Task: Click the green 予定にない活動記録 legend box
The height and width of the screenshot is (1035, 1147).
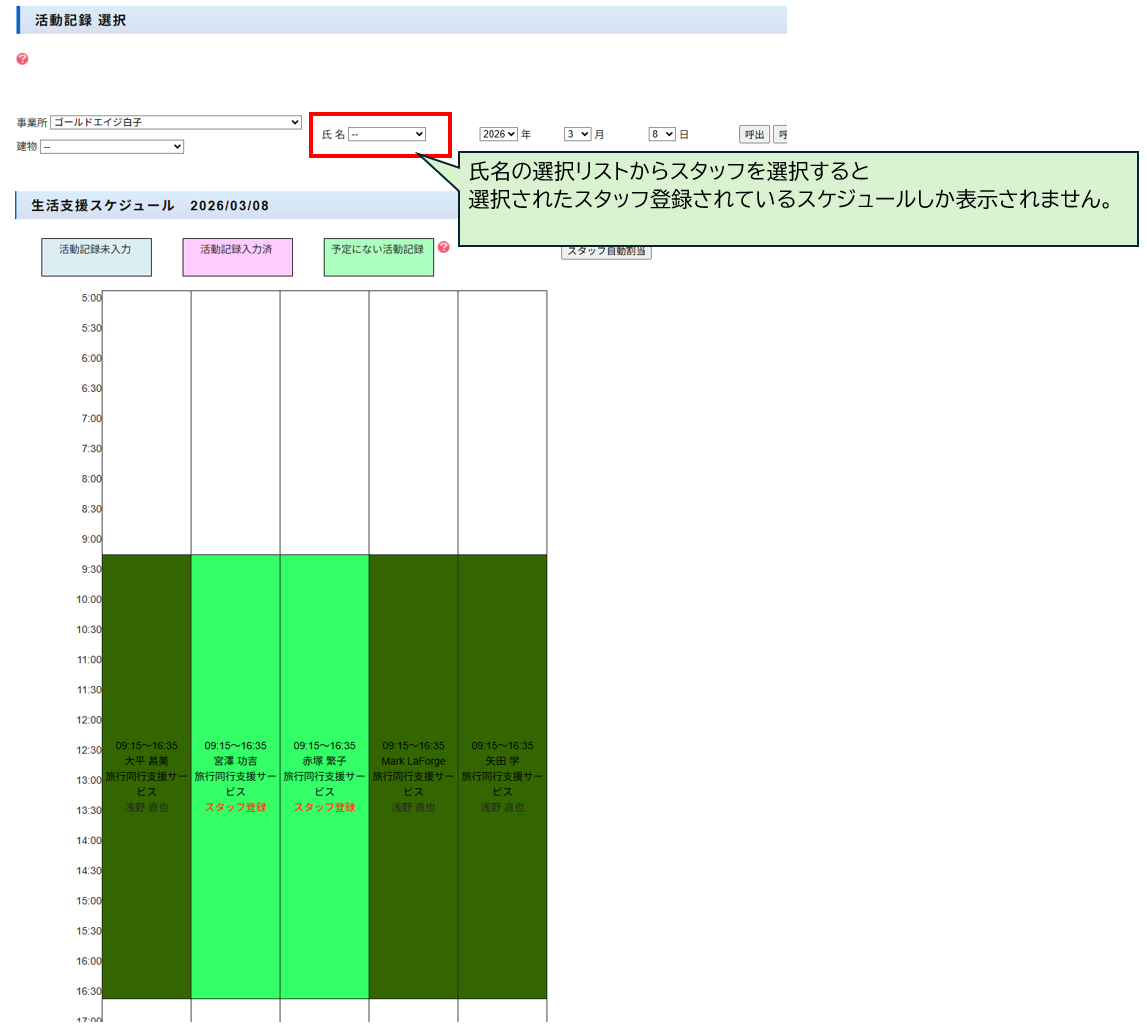Action: tap(379, 257)
